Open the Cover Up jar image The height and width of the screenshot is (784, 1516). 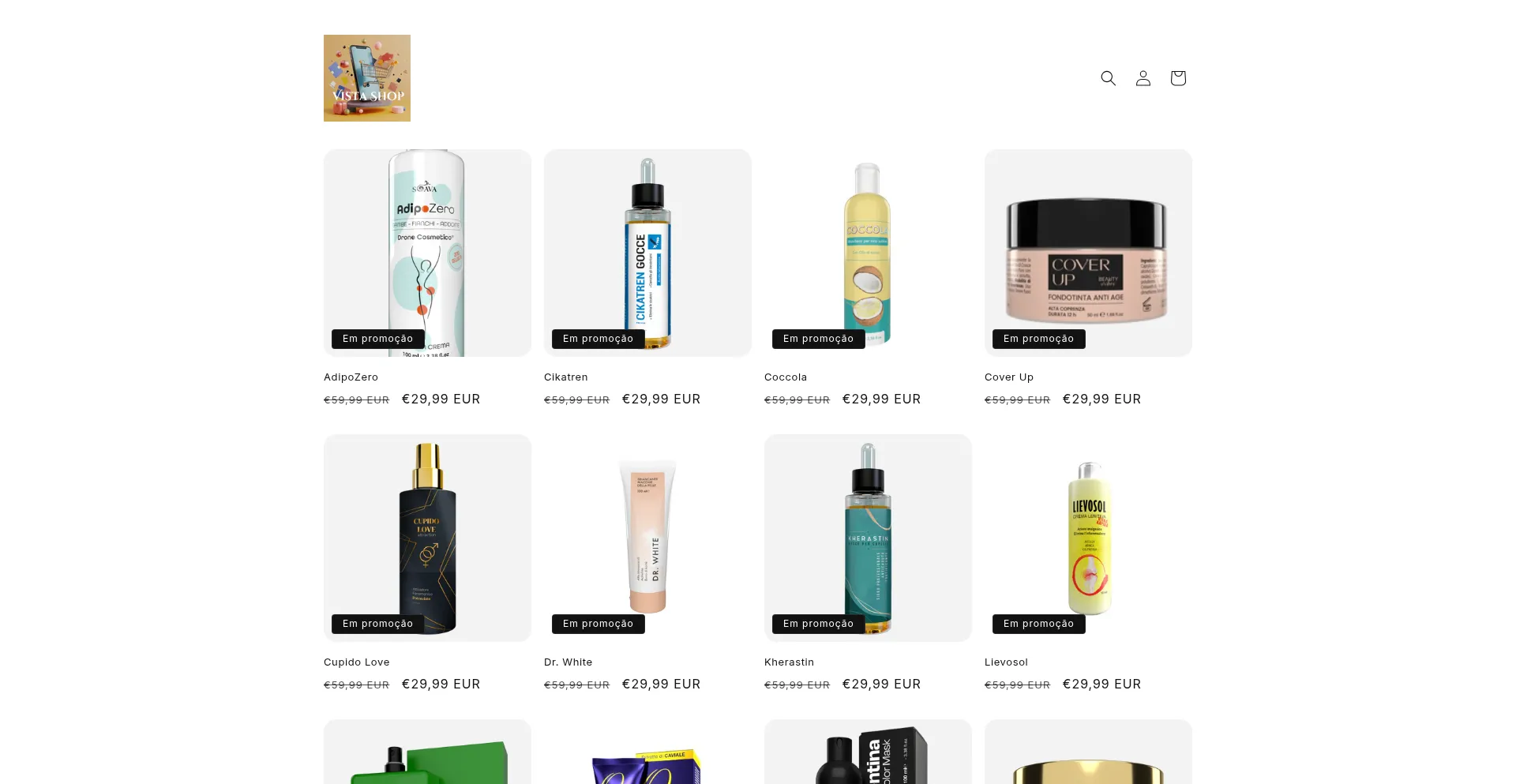tap(1088, 253)
